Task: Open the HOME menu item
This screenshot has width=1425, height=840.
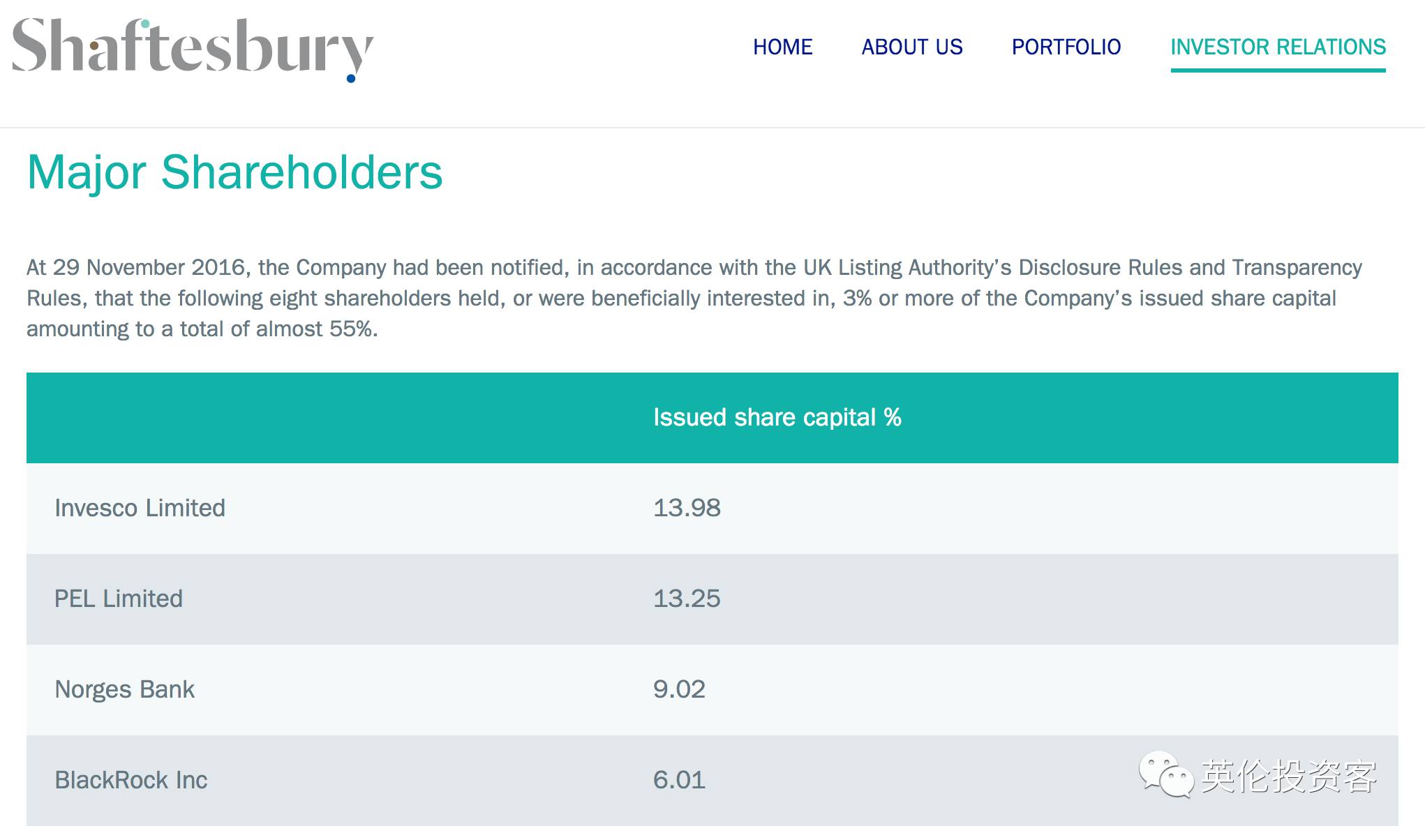Action: click(x=782, y=47)
